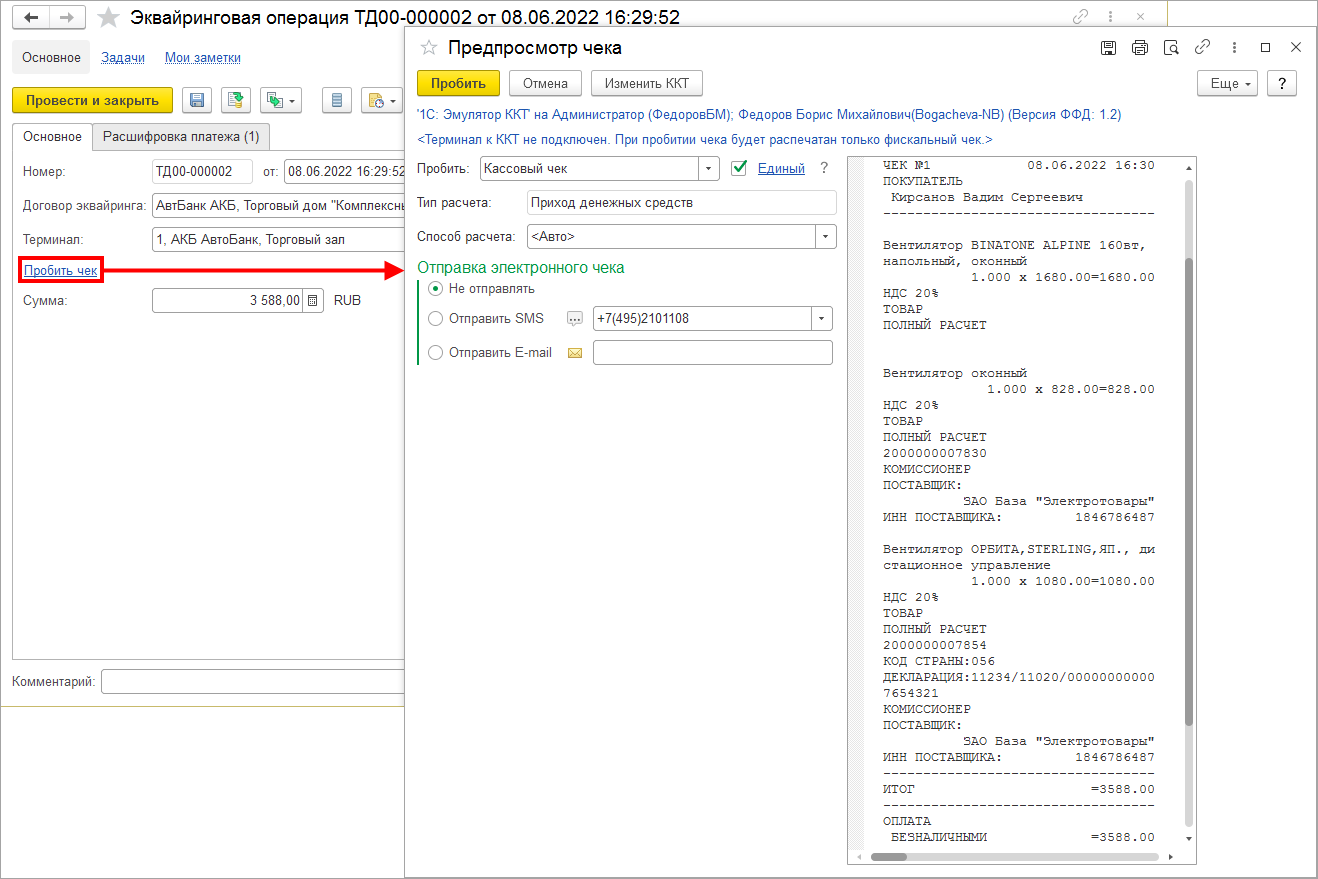The width and height of the screenshot is (1318, 879).
Task: Expand the Способ расчета dropdown arrow
Action: 826,237
